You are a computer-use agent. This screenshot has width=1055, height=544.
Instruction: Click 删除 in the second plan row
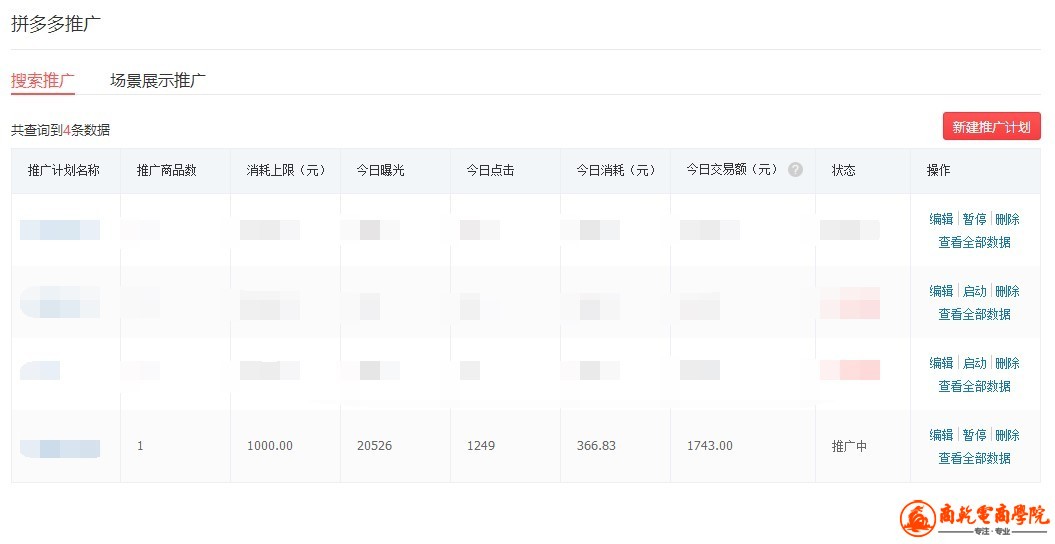click(1007, 291)
